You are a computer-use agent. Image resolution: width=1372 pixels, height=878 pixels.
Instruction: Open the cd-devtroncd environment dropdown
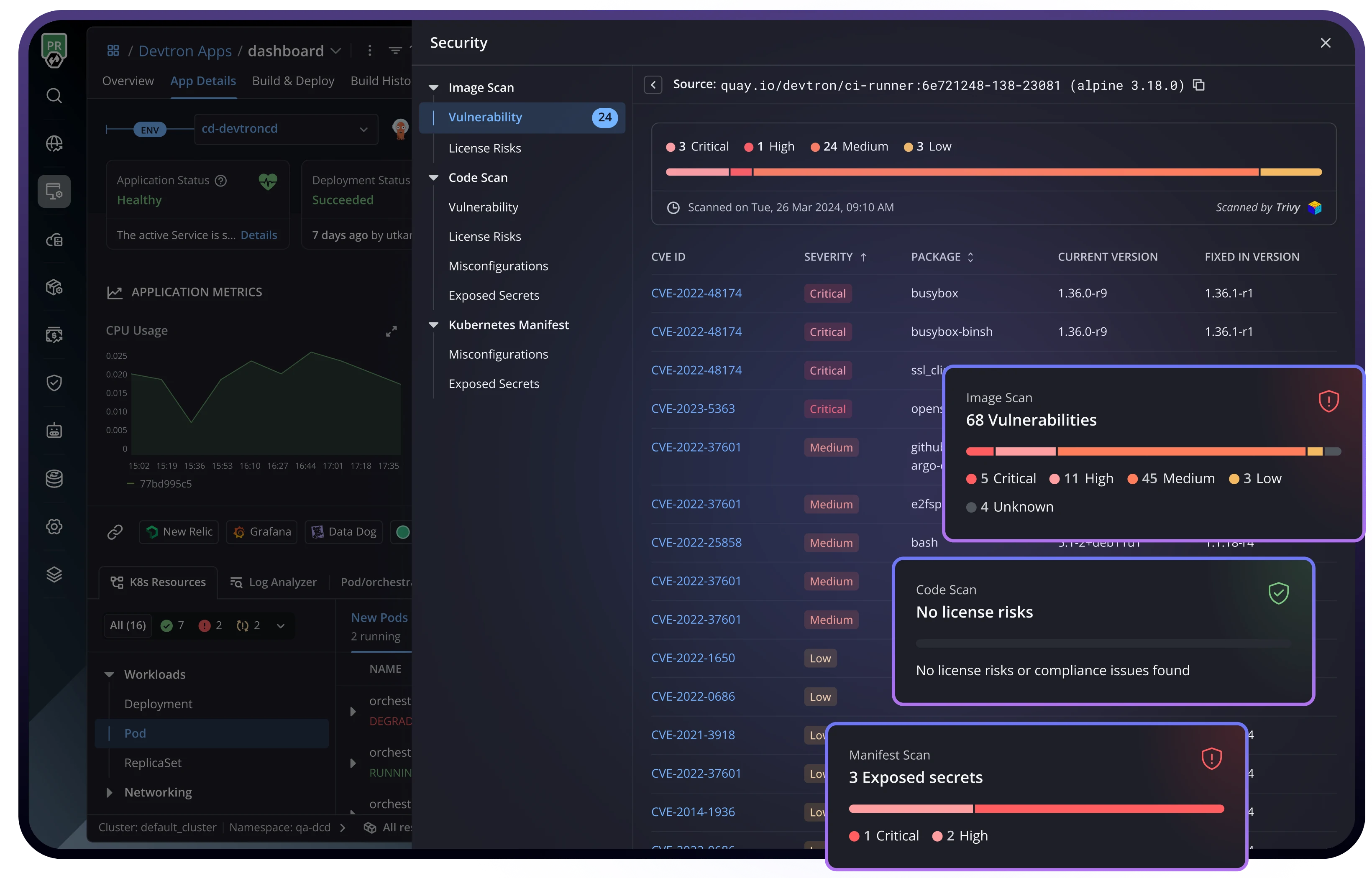(x=286, y=129)
